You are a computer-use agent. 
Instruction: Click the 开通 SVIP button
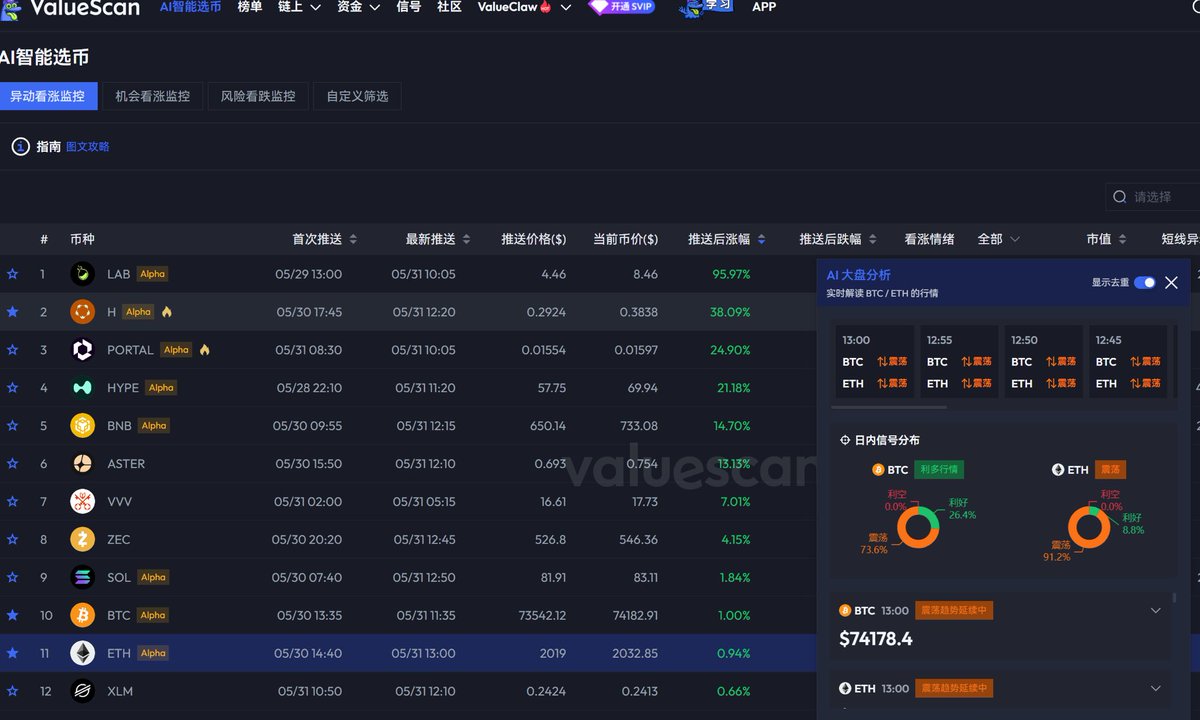pos(621,7)
